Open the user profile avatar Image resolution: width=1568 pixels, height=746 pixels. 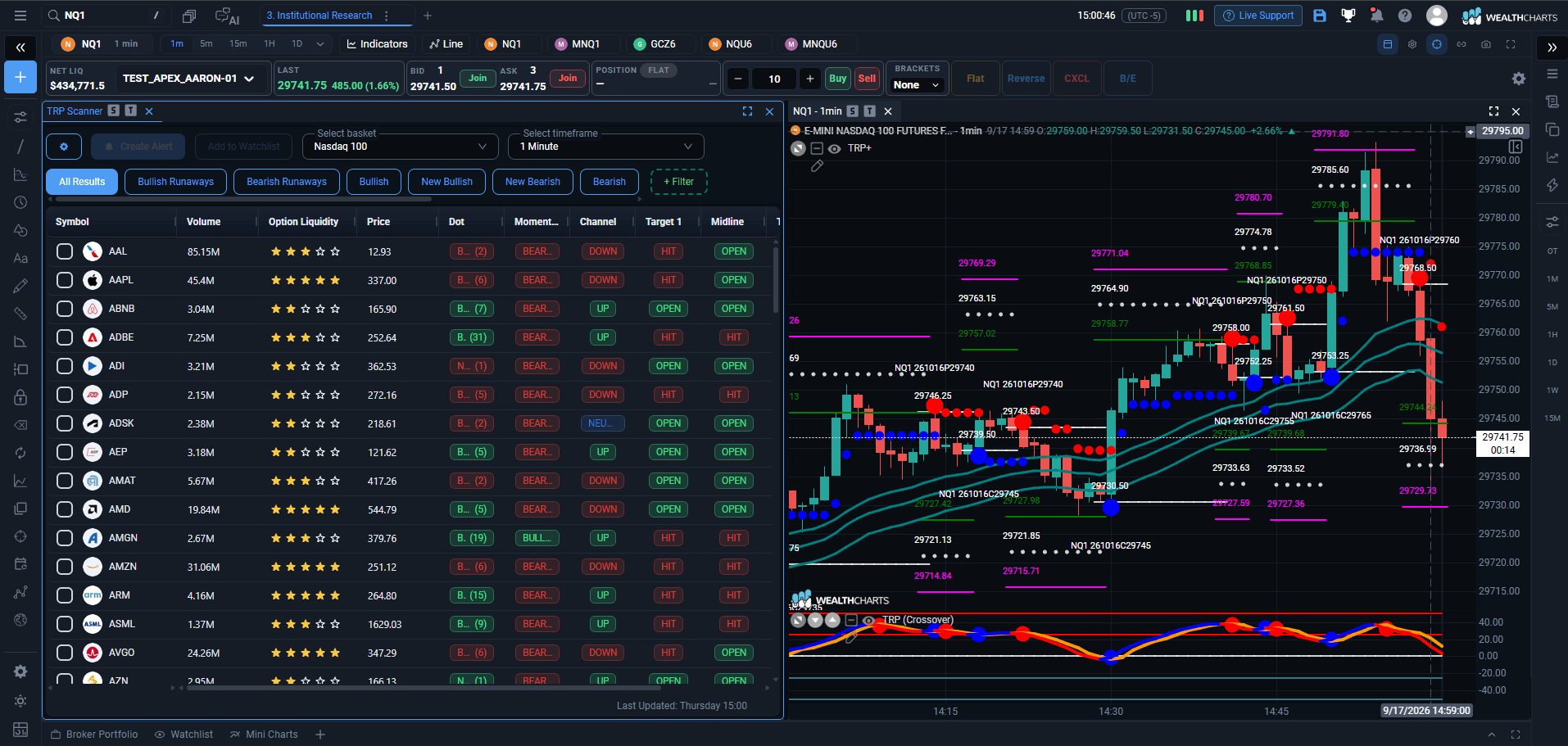point(1436,16)
